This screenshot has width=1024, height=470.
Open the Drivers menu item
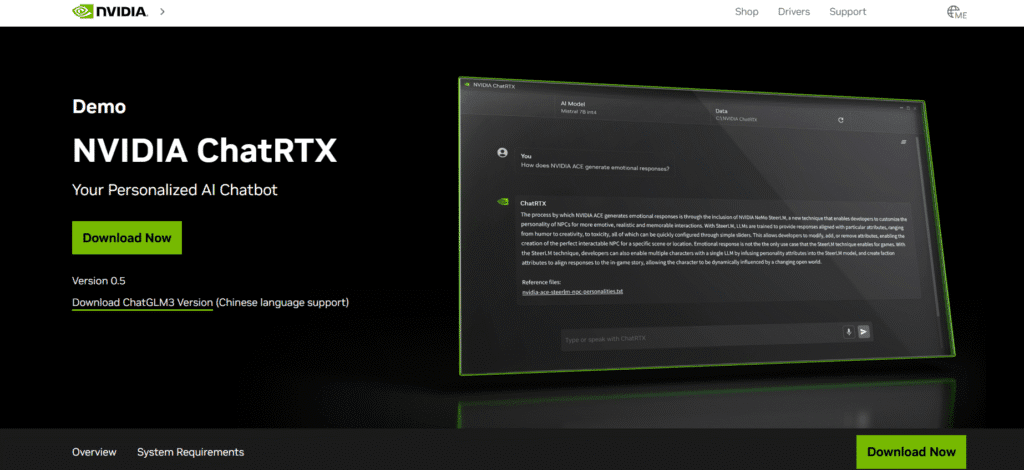tap(794, 12)
